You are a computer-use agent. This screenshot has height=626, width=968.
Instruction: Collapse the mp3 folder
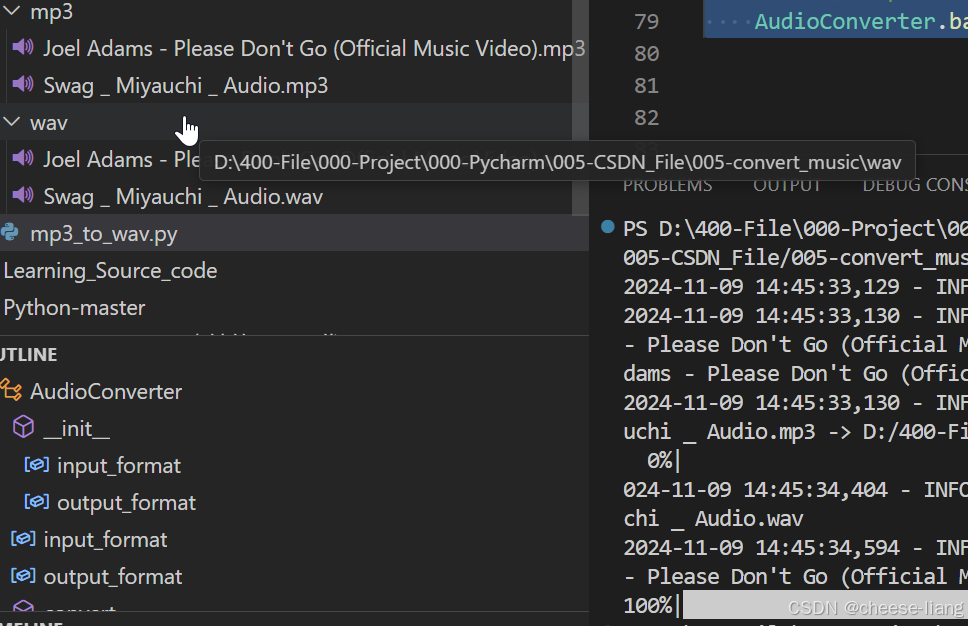click(11, 11)
